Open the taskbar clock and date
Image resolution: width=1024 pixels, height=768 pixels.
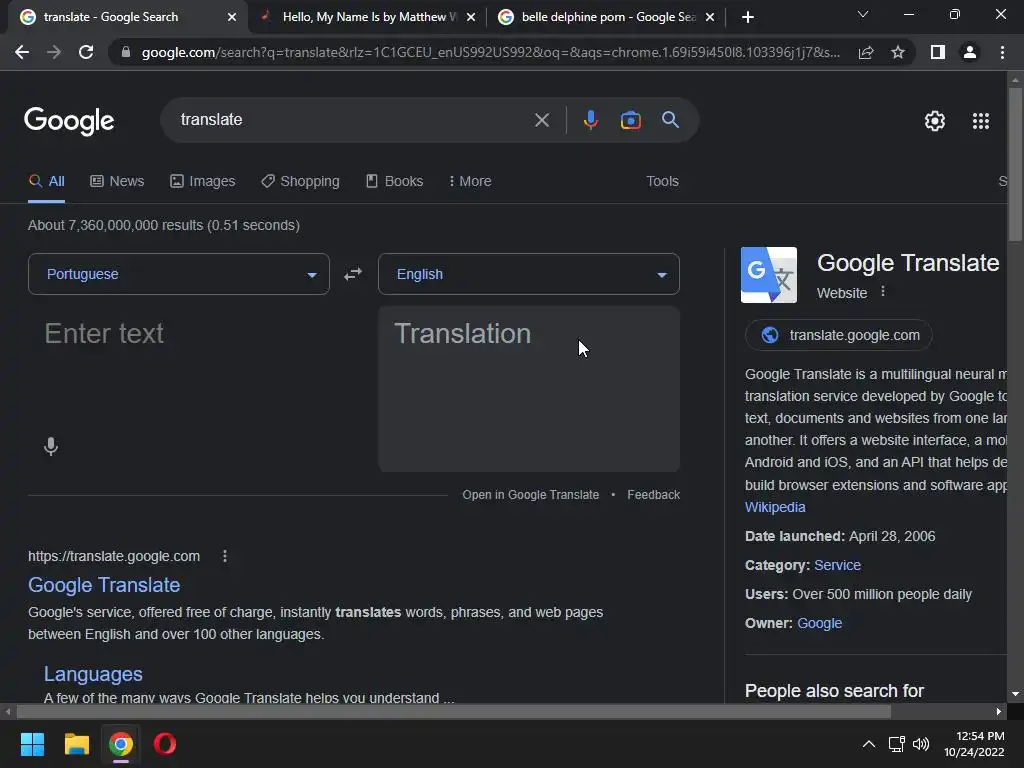tap(974, 744)
